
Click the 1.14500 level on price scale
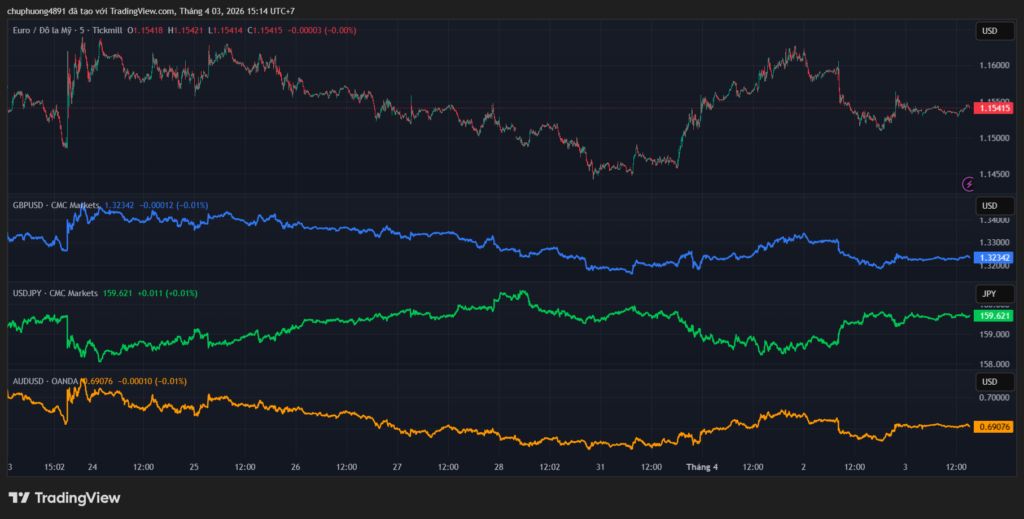point(994,174)
